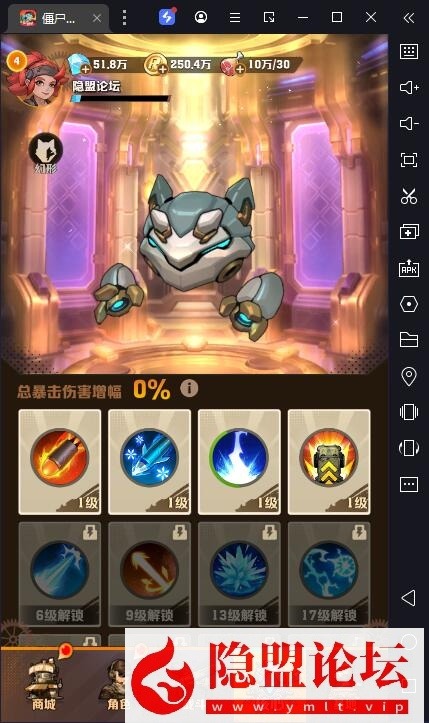Open the more options ellipsis in sidebar
This screenshot has width=429, height=723.
(409, 484)
